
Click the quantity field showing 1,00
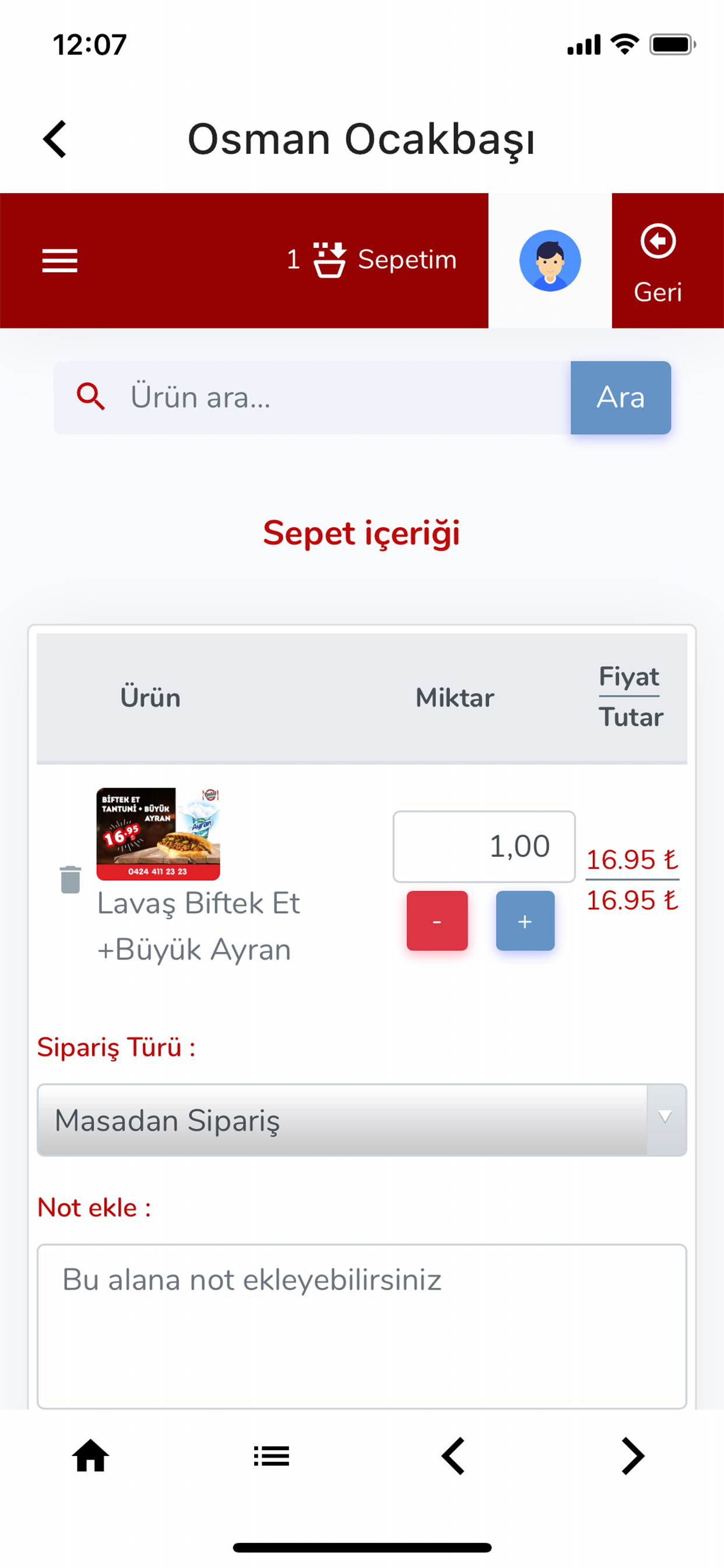[x=484, y=846]
